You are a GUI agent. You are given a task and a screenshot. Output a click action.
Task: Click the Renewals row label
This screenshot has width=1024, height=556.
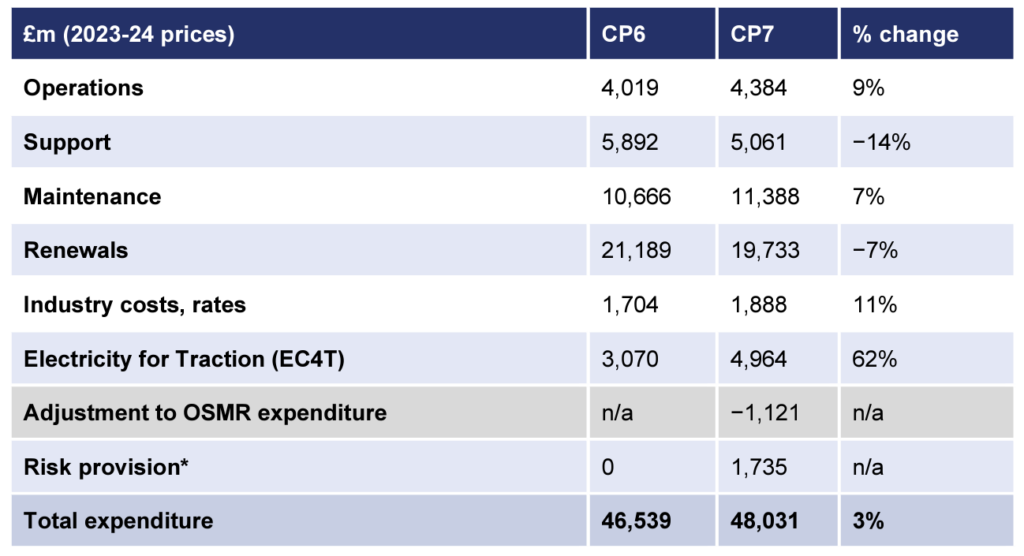76,250
